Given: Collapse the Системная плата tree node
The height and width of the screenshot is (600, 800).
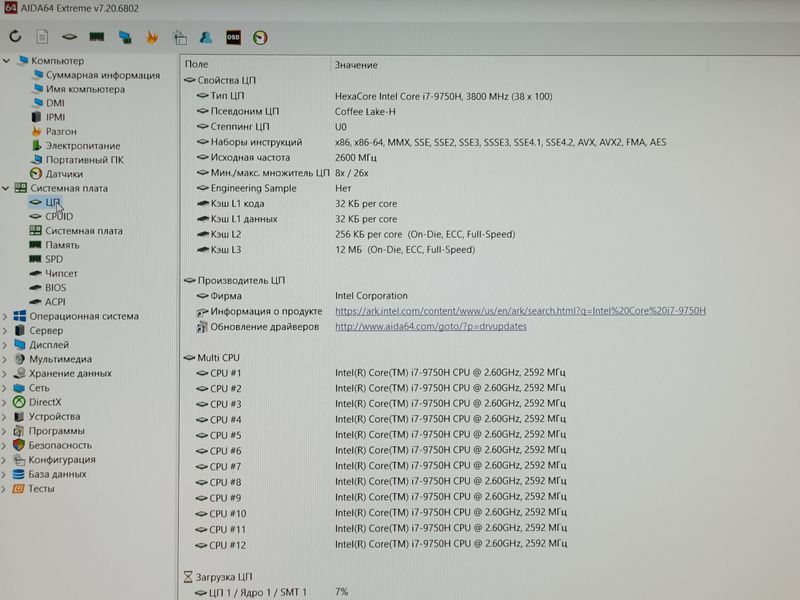Looking at the screenshot, I should click(6, 188).
